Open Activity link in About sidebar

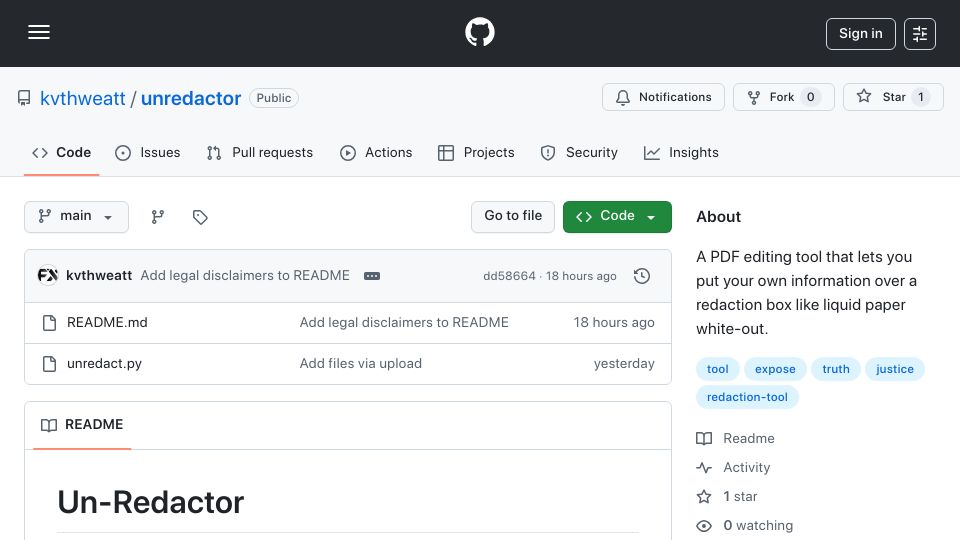tap(733, 468)
